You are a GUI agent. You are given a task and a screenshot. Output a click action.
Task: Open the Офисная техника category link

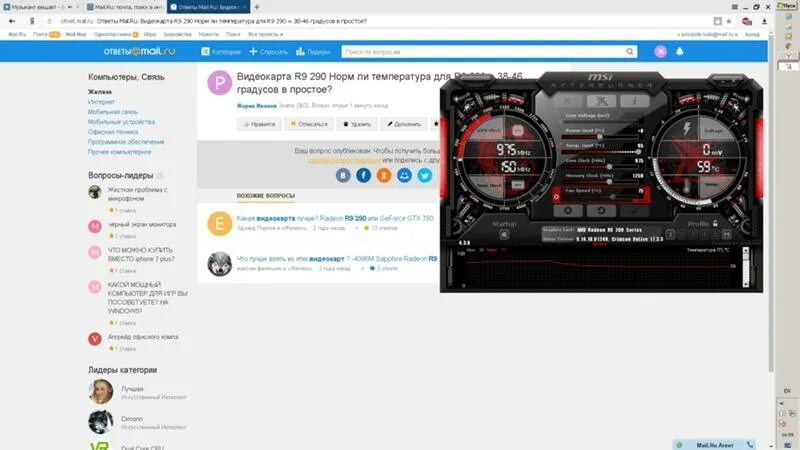pos(113,132)
